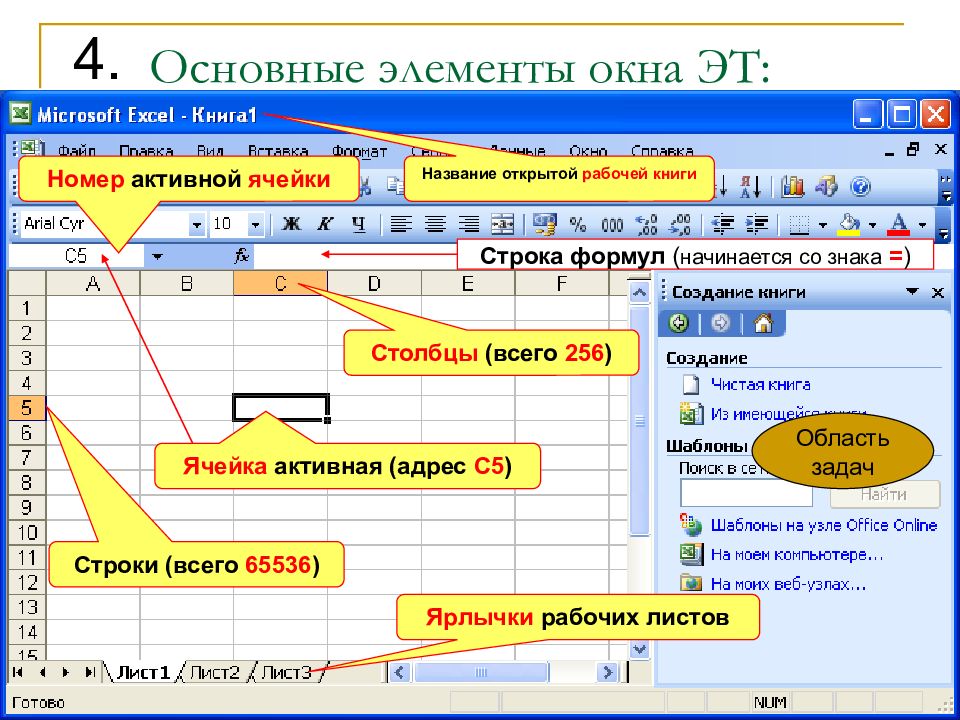Click the Чистая книга link
This screenshot has height=720, width=960.
point(760,384)
